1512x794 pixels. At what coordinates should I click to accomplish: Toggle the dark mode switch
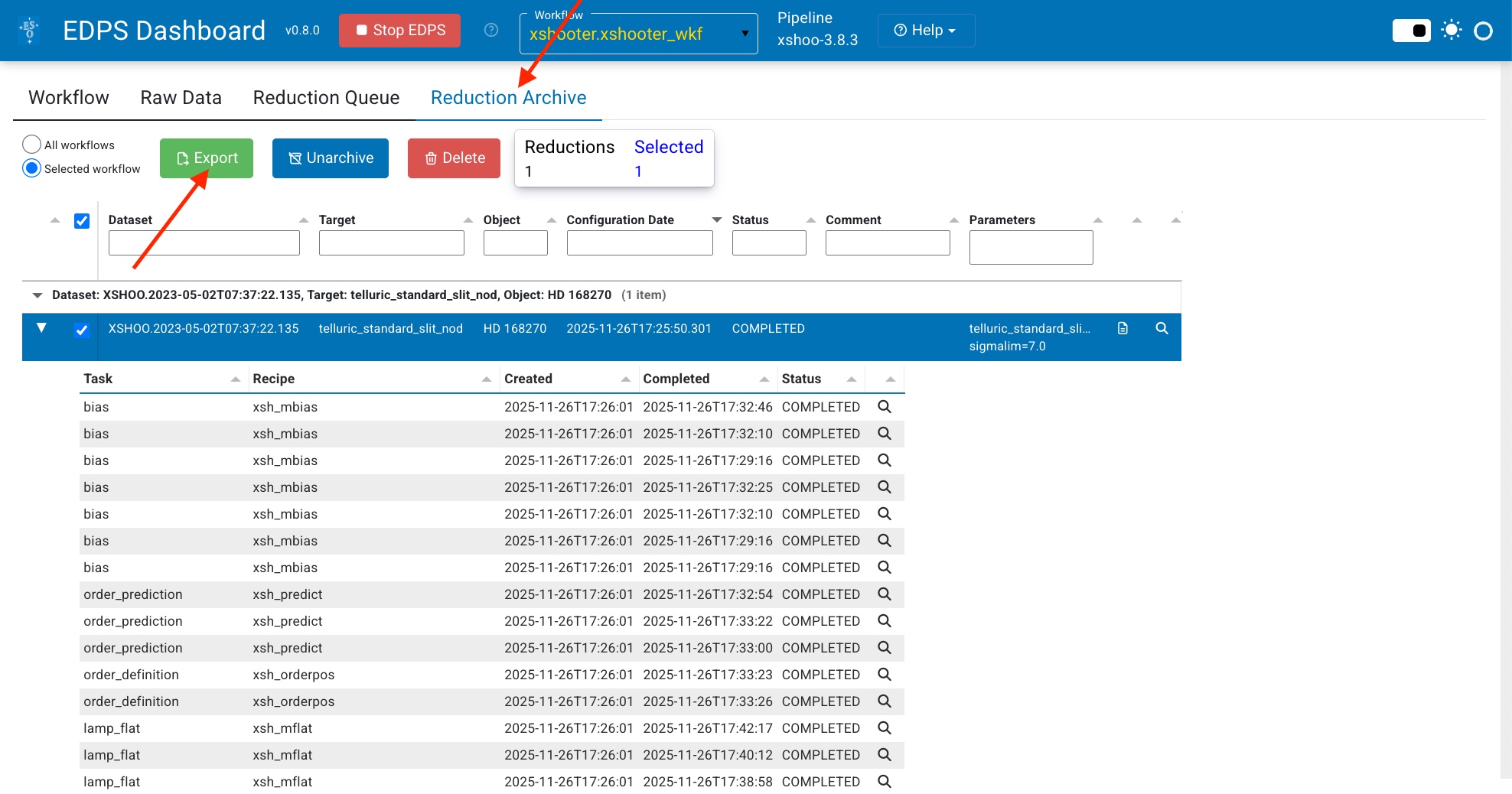coord(1411,31)
